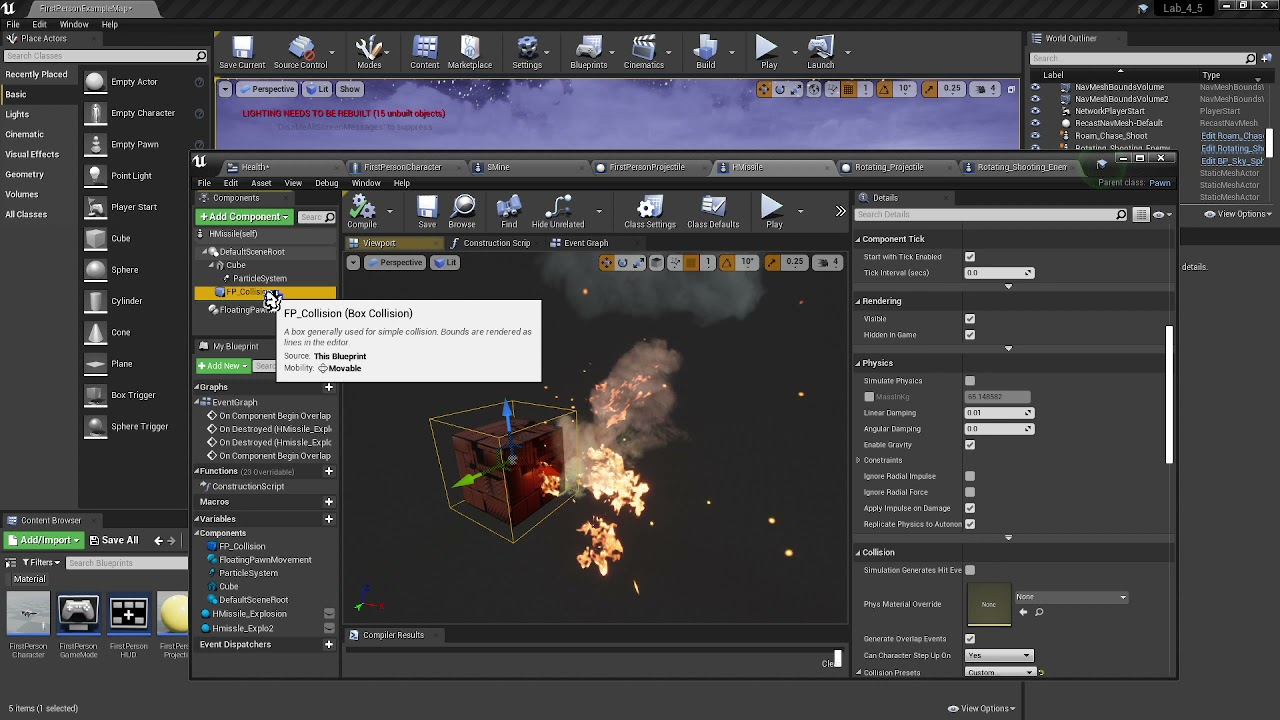Compile the HMissile blueprint
The width and height of the screenshot is (1280, 720).
tap(362, 212)
